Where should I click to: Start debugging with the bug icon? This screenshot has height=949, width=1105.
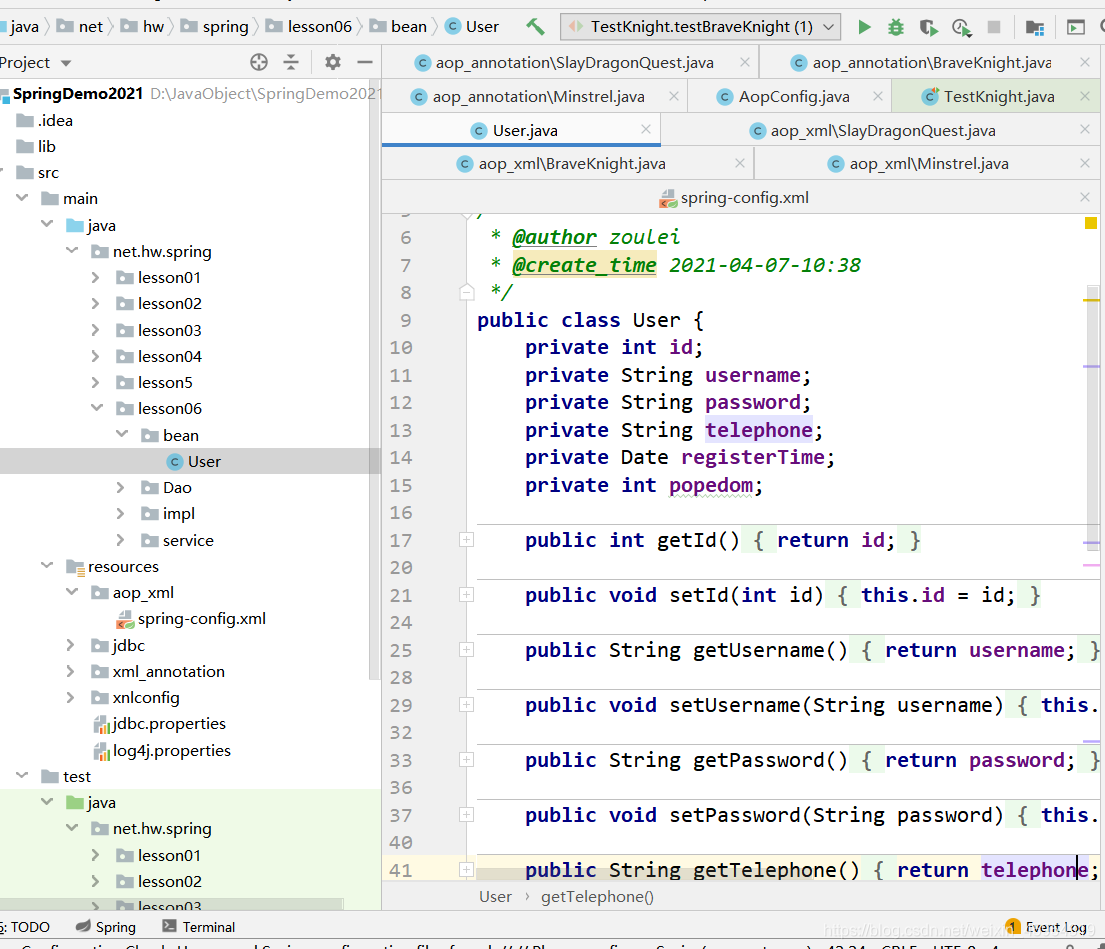(x=896, y=27)
